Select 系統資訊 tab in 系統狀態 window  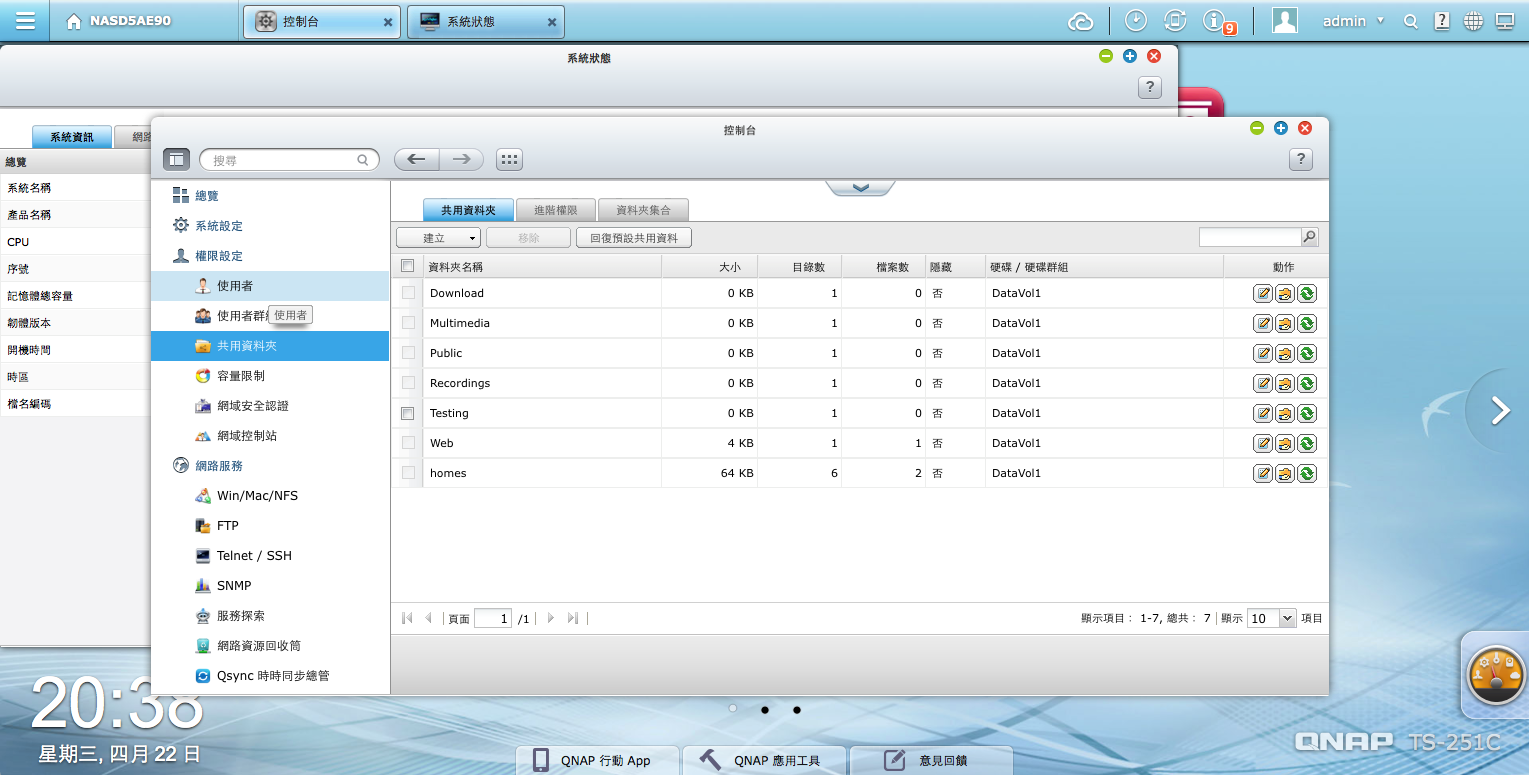(x=72, y=137)
